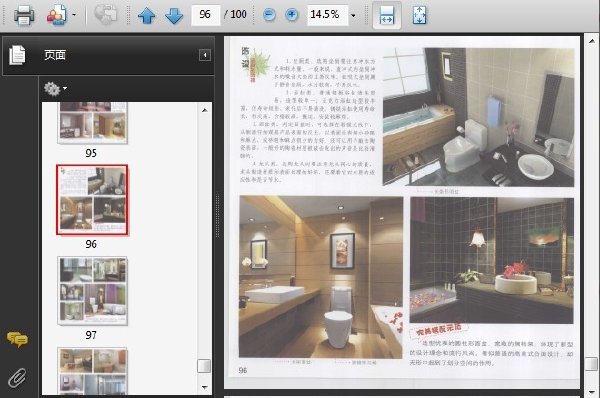Open the dropdown beside the share icon
The image size is (600, 398).
(74, 15)
